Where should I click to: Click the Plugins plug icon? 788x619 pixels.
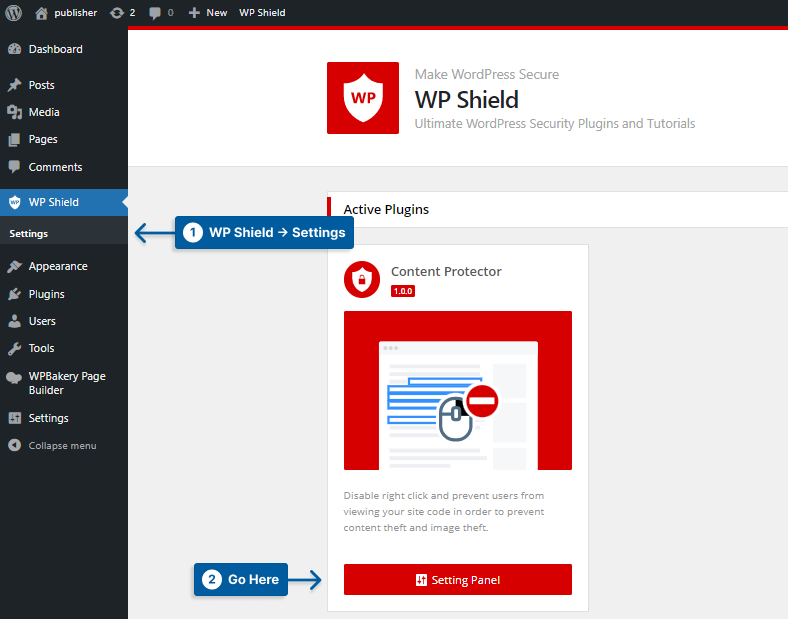point(15,294)
